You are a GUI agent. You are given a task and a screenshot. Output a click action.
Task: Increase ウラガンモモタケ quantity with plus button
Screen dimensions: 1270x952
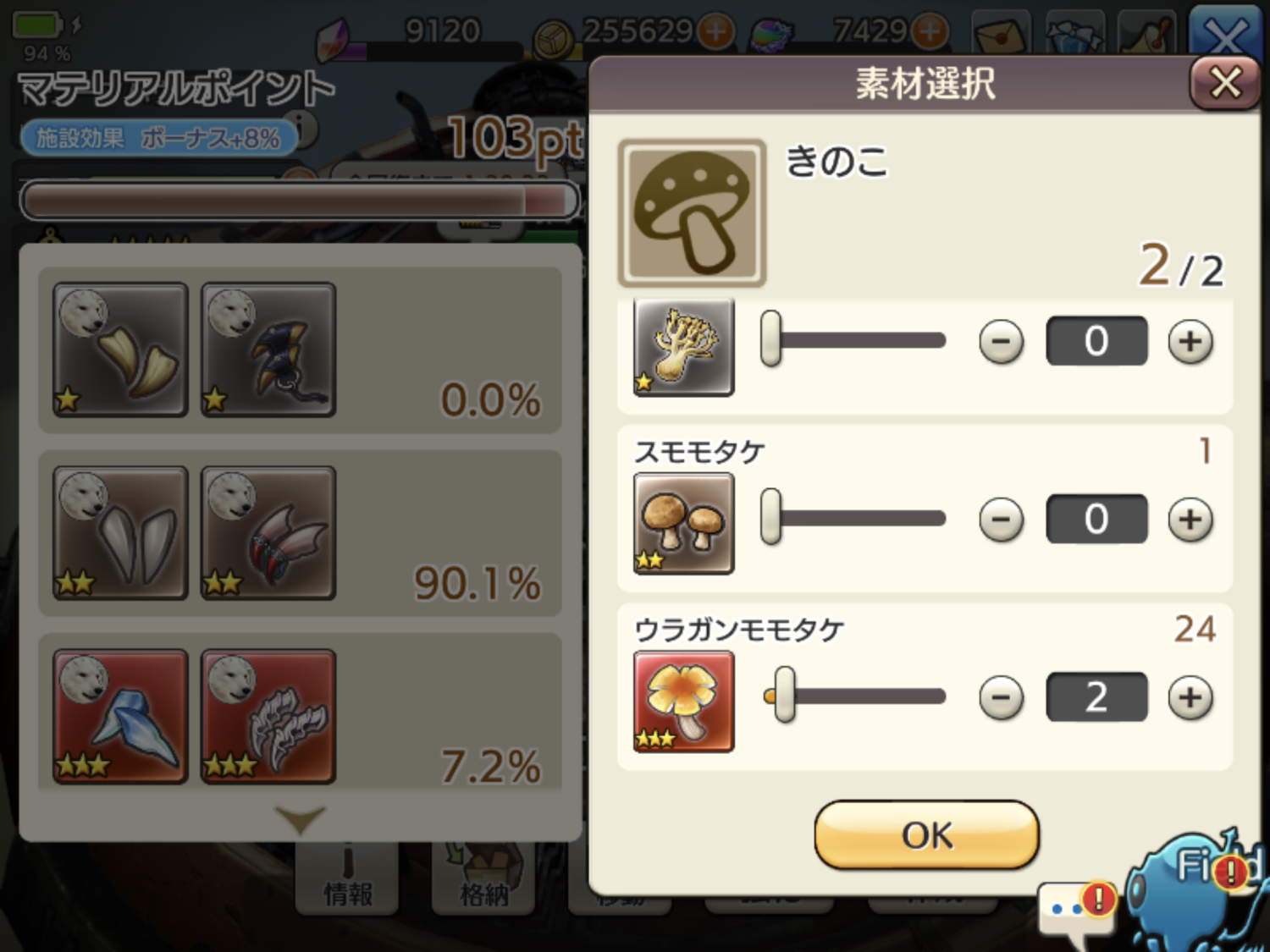click(x=1190, y=697)
